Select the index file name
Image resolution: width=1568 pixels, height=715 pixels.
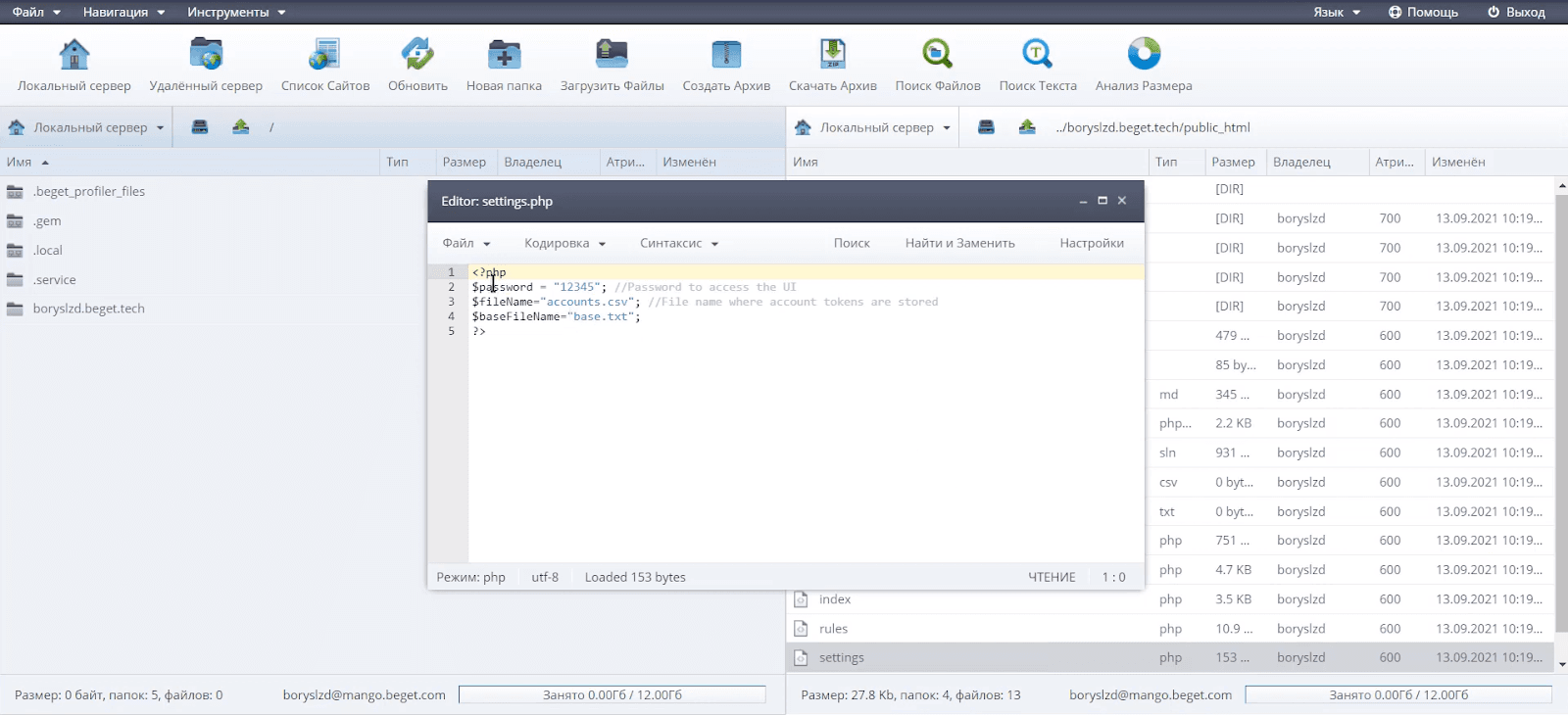[x=835, y=599]
